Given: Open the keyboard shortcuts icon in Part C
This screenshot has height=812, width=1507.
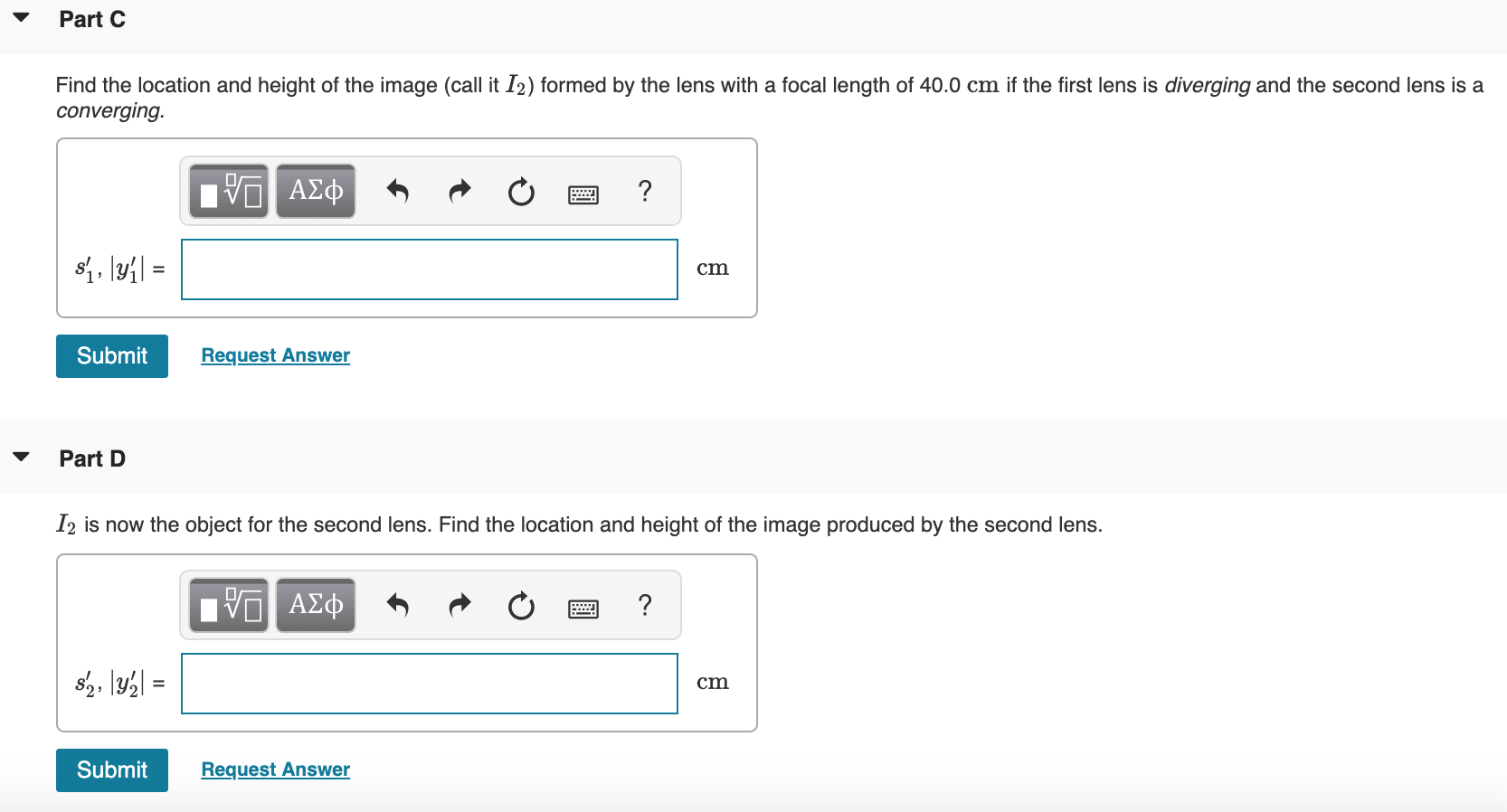Looking at the screenshot, I should pos(583,191).
